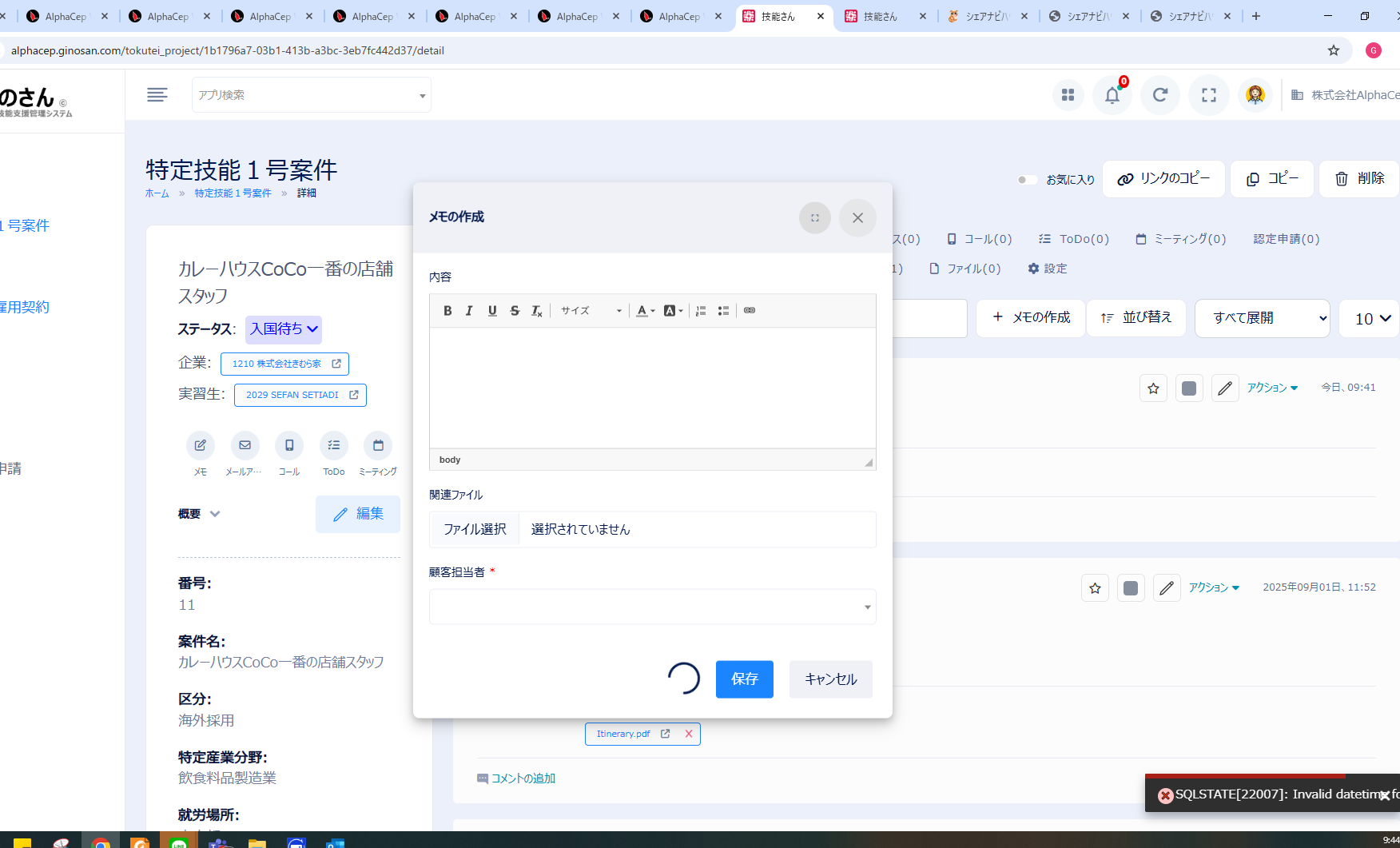Image resolution: width=1400 pixels, height=848 pixels.
Task: Click キャンセル to cancel memo
Action: coord(830,679)
